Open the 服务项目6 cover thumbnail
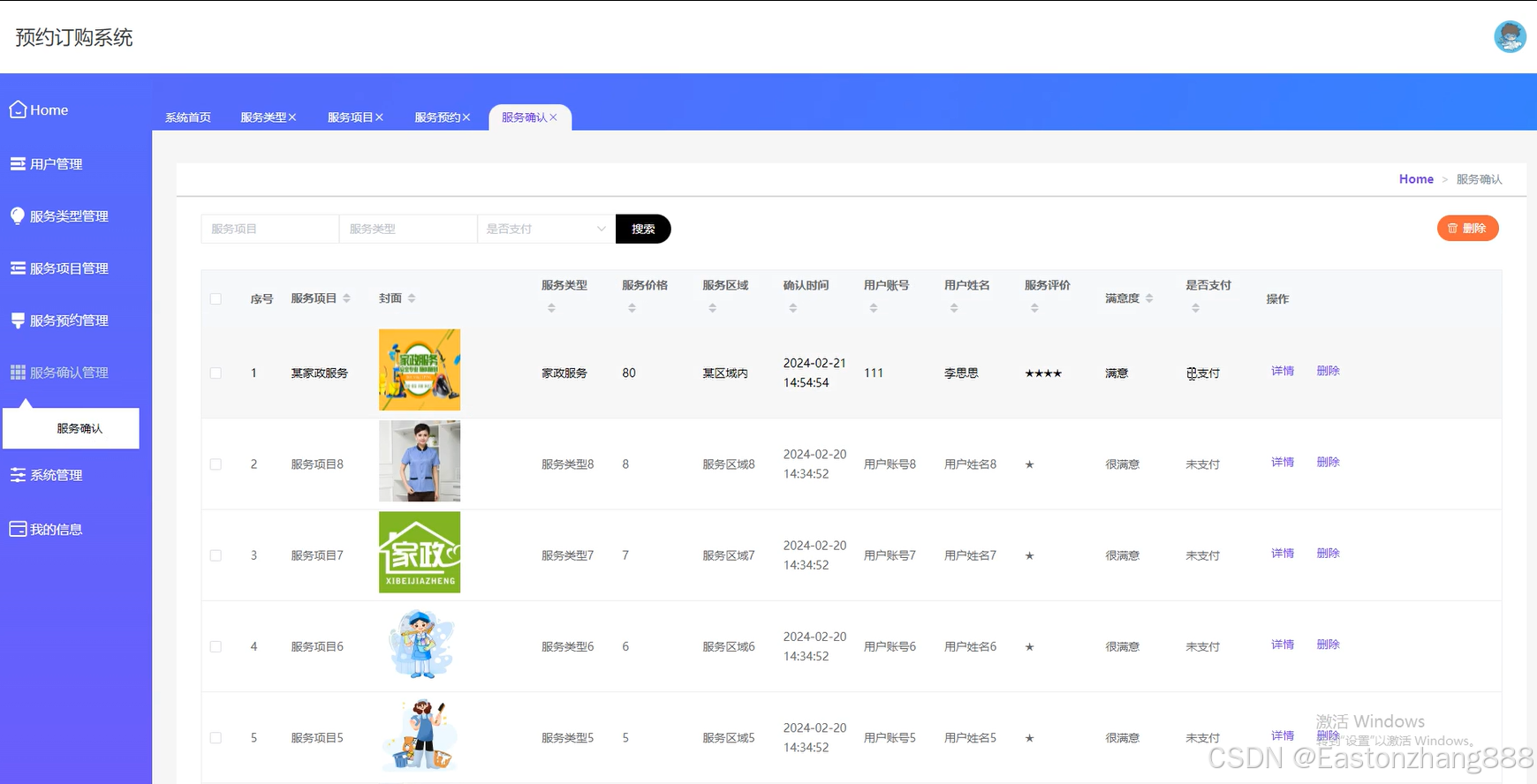The width and height of the screenshot is (1537, 784). pyautogui.click(x=420, y=644)
